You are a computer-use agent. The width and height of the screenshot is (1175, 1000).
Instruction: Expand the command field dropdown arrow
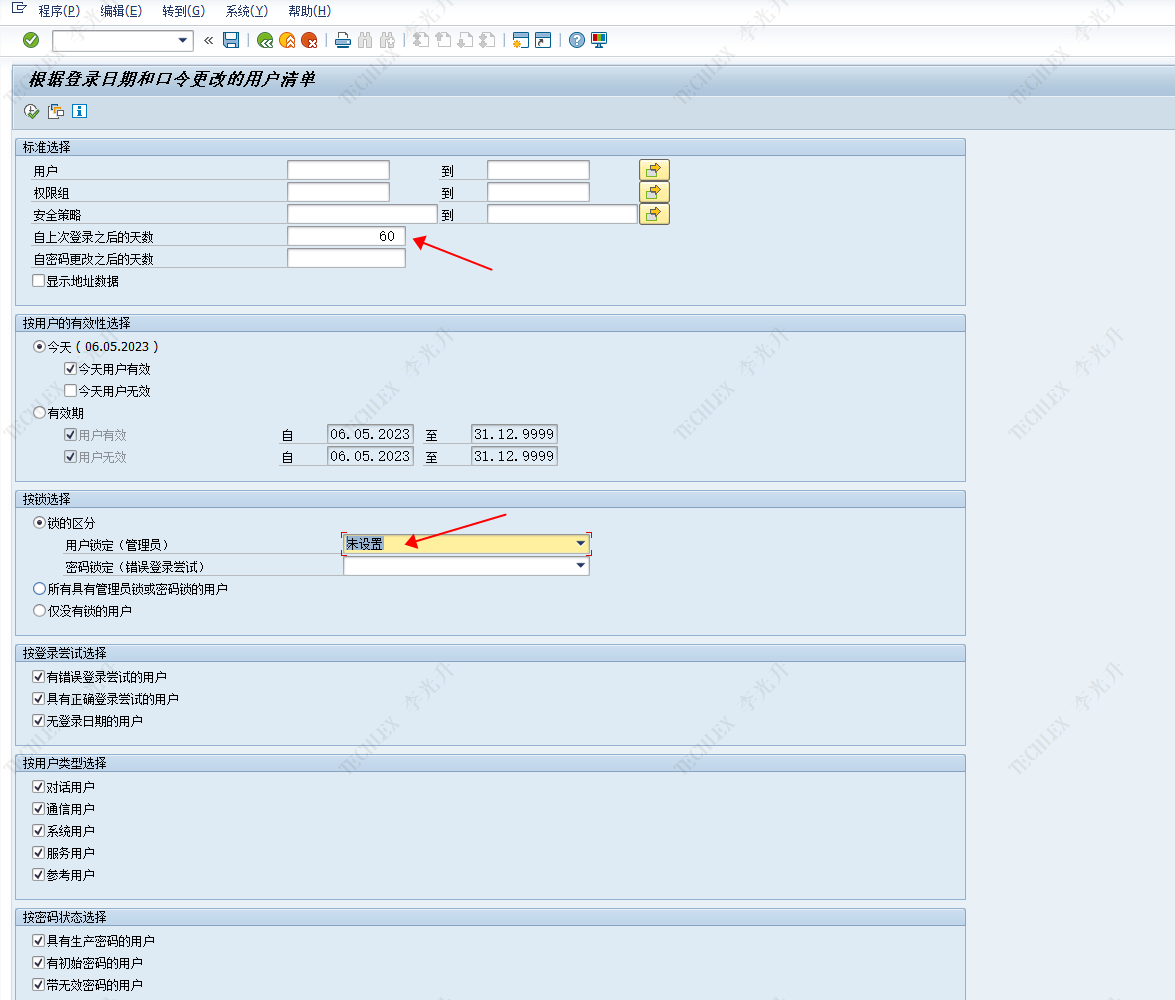tap(183, 40)
